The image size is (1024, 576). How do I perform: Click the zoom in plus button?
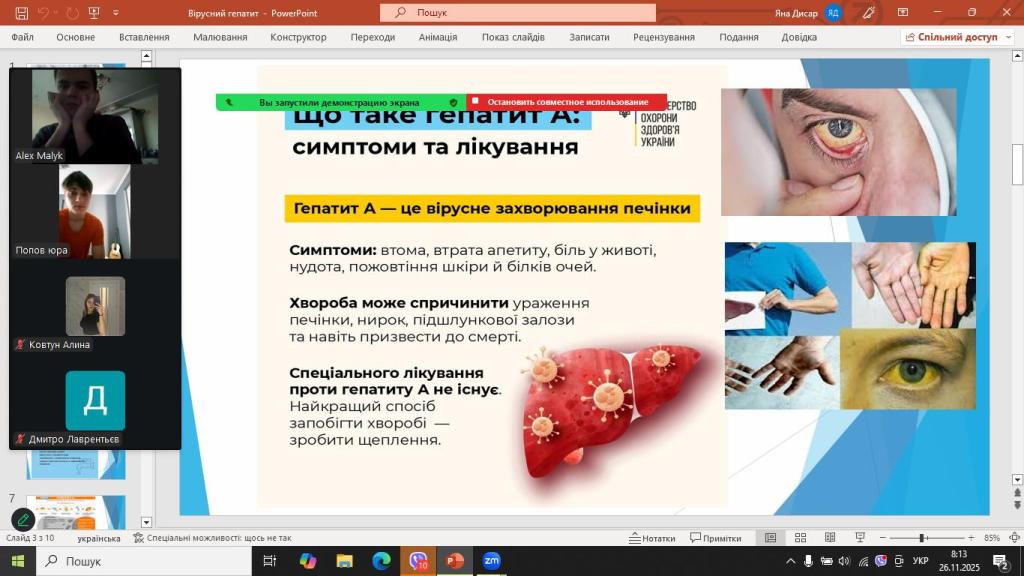(971, 538)
